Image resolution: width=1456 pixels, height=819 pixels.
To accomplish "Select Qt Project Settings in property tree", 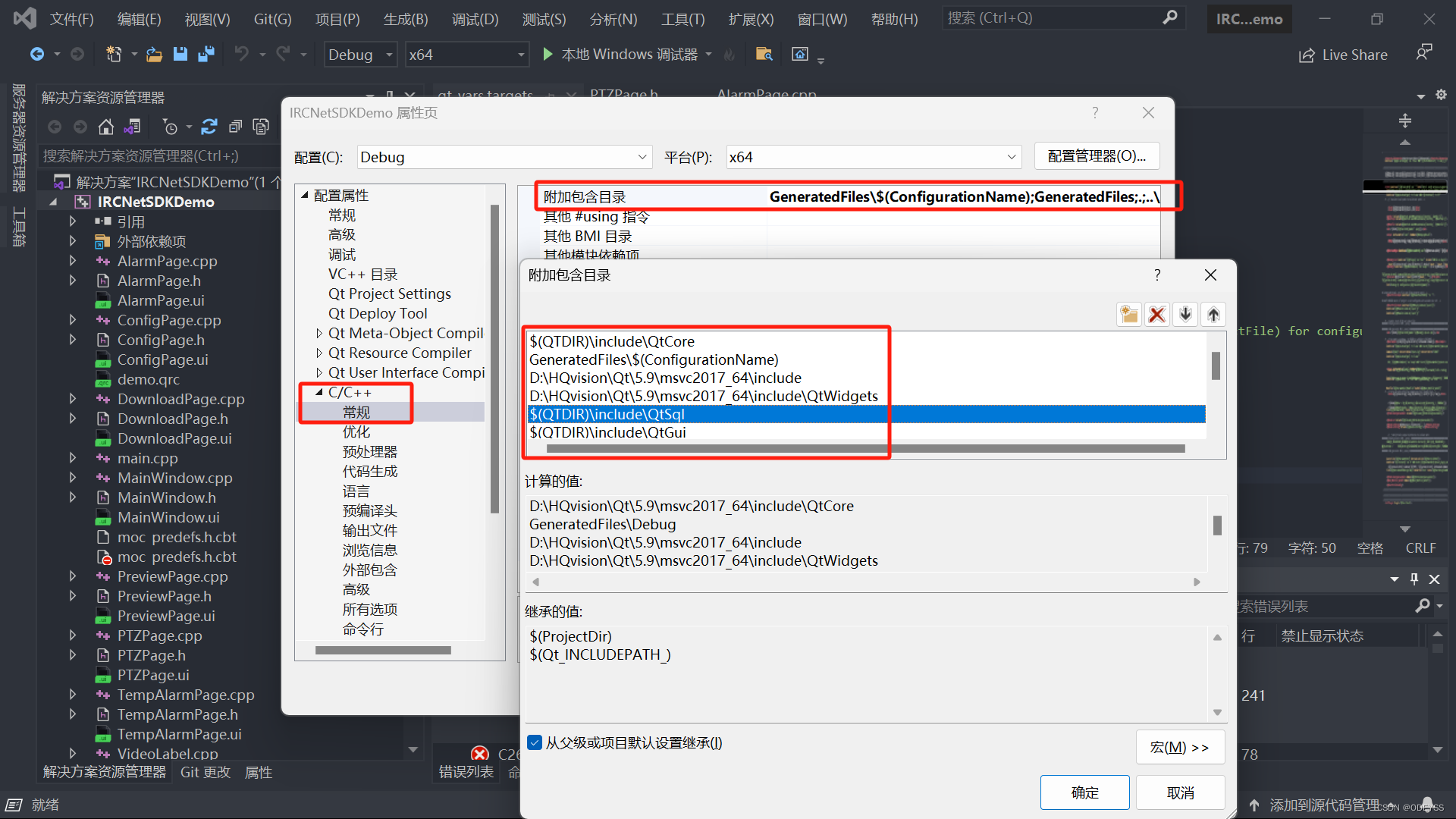I will pos(389,293).
